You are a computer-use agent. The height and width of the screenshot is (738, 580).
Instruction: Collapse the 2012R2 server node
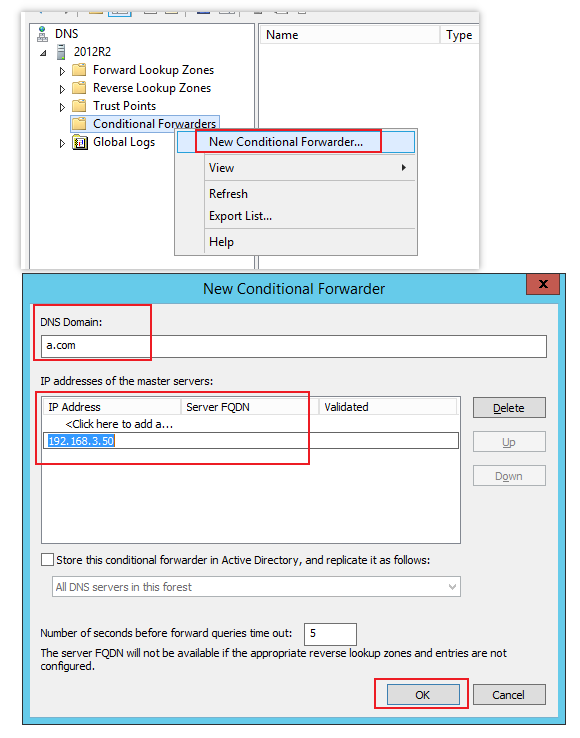[43, 53]
